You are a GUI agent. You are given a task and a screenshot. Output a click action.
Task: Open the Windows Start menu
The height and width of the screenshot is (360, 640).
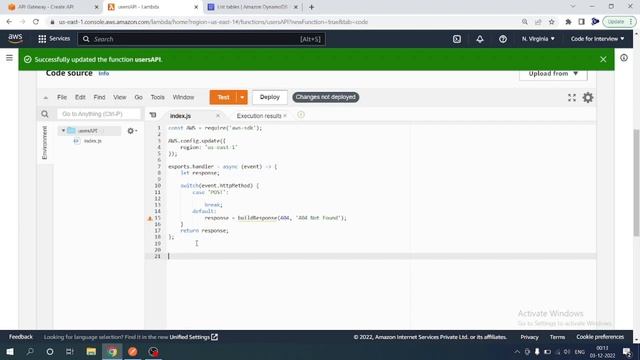[10, 351]
